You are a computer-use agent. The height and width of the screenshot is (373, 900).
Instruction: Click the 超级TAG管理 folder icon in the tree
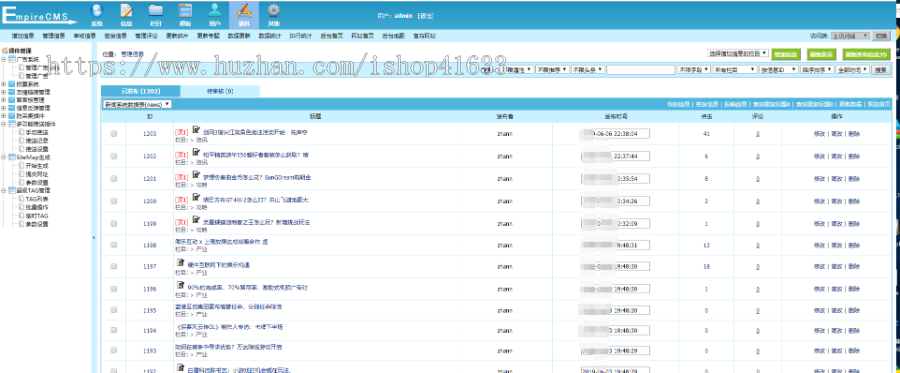coord(12,190)
